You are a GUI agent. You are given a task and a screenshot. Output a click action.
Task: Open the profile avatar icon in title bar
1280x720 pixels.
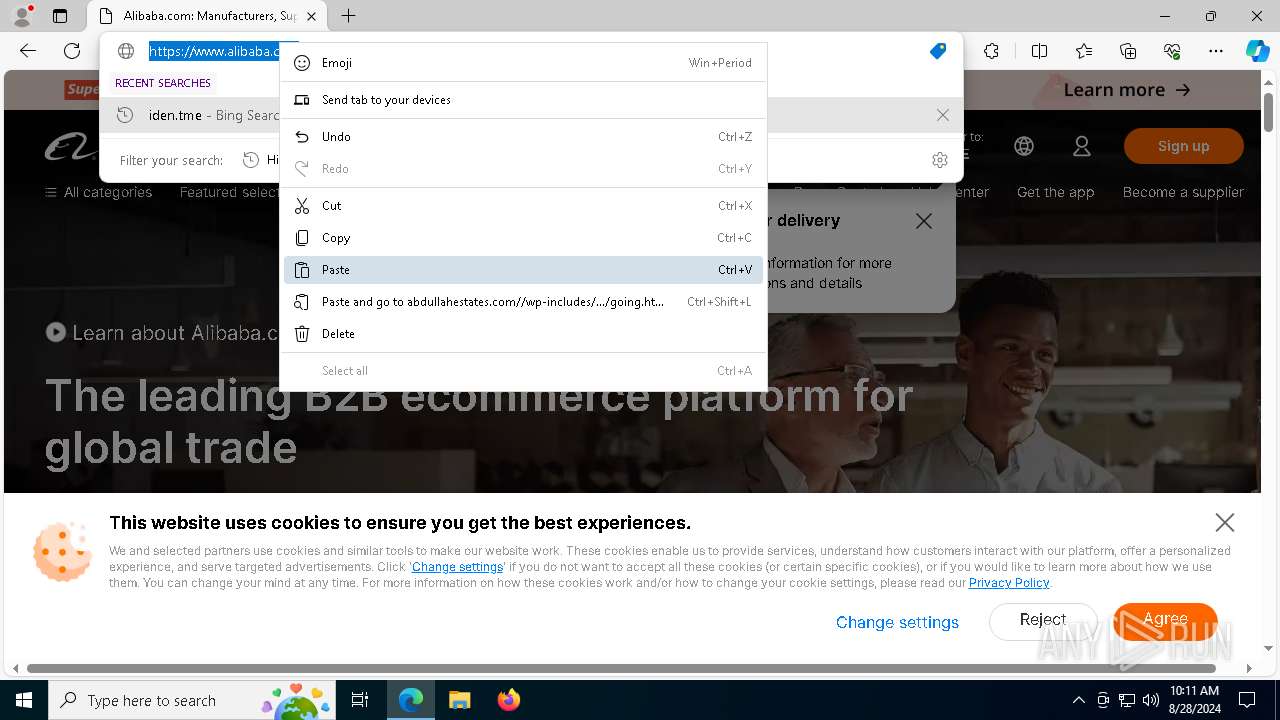(22, 16)
